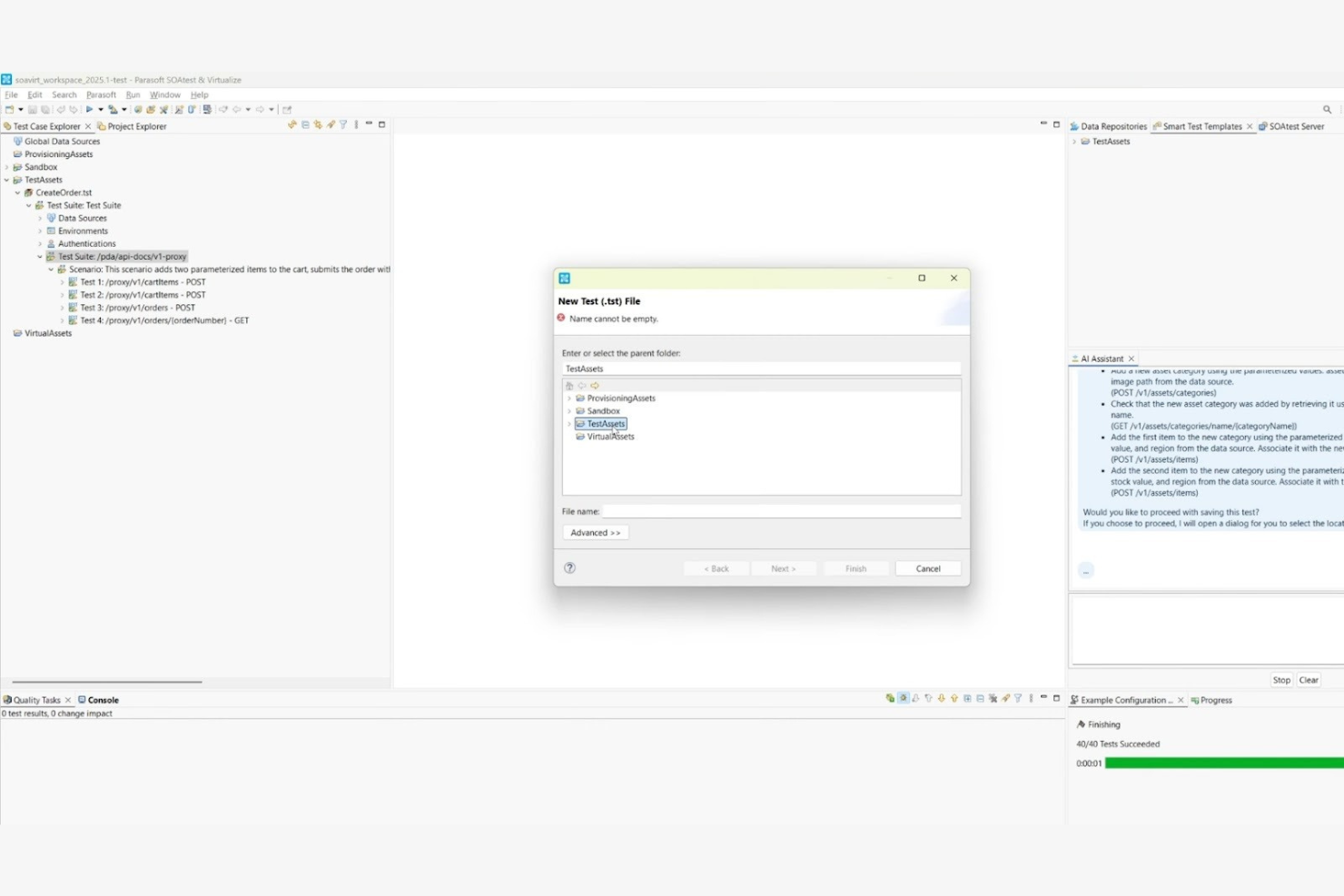Create a new folder in the dialog tree
The width and height of the screenshot is (1344, 896).
click(569, 385)
